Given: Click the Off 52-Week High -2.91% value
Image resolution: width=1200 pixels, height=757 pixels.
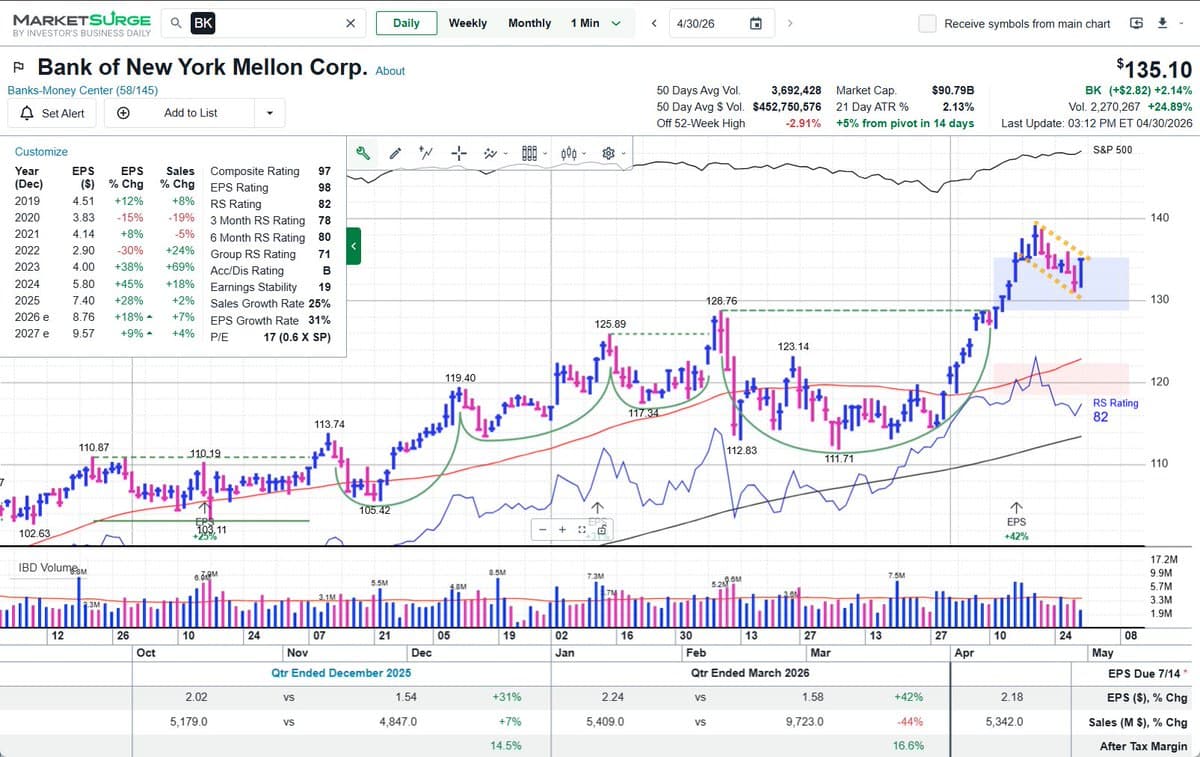Looking at the screenshot, I should pyautogui.click(x=801, y=123).
